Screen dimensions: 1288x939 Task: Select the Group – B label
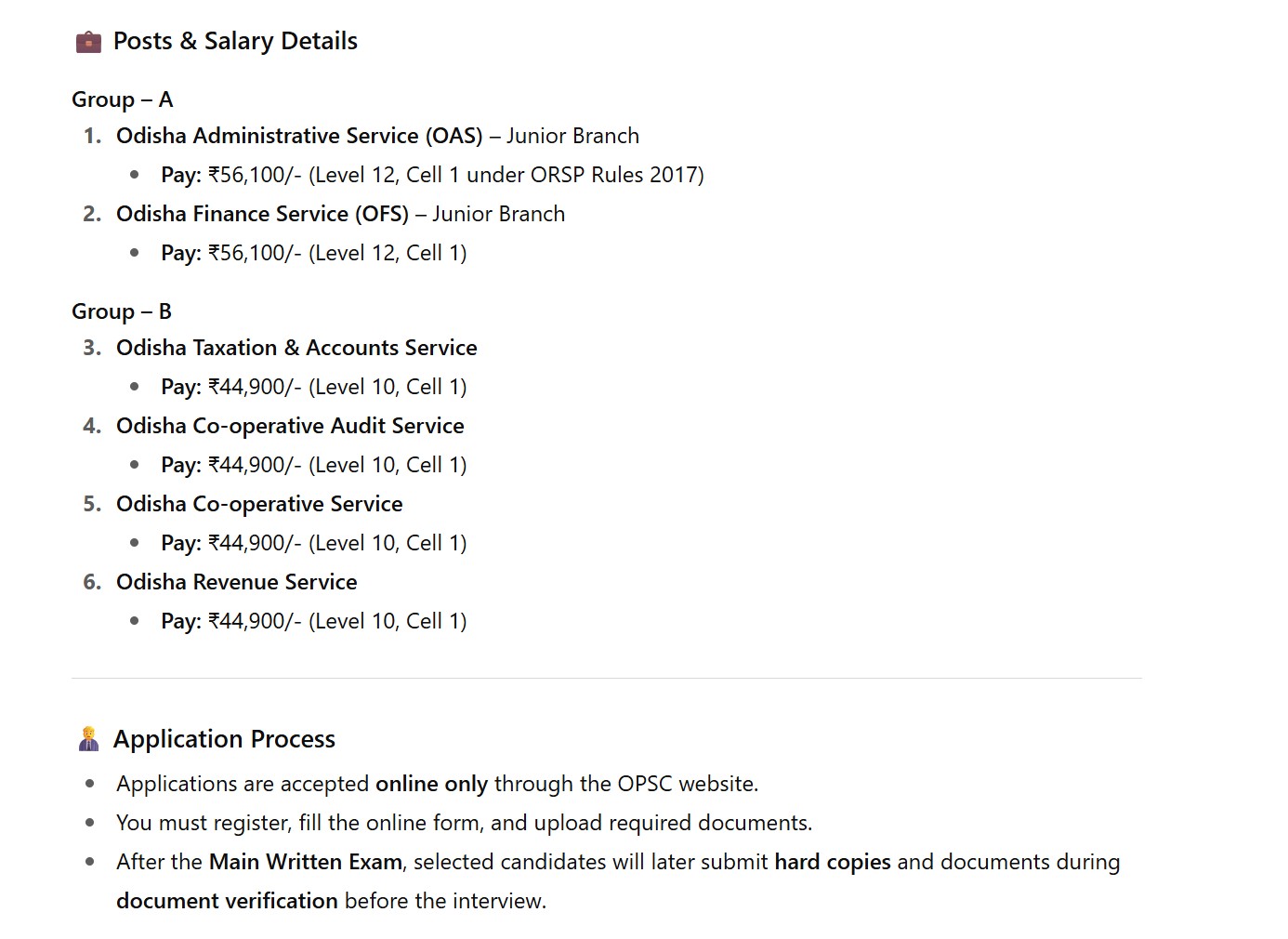[122, 311]
